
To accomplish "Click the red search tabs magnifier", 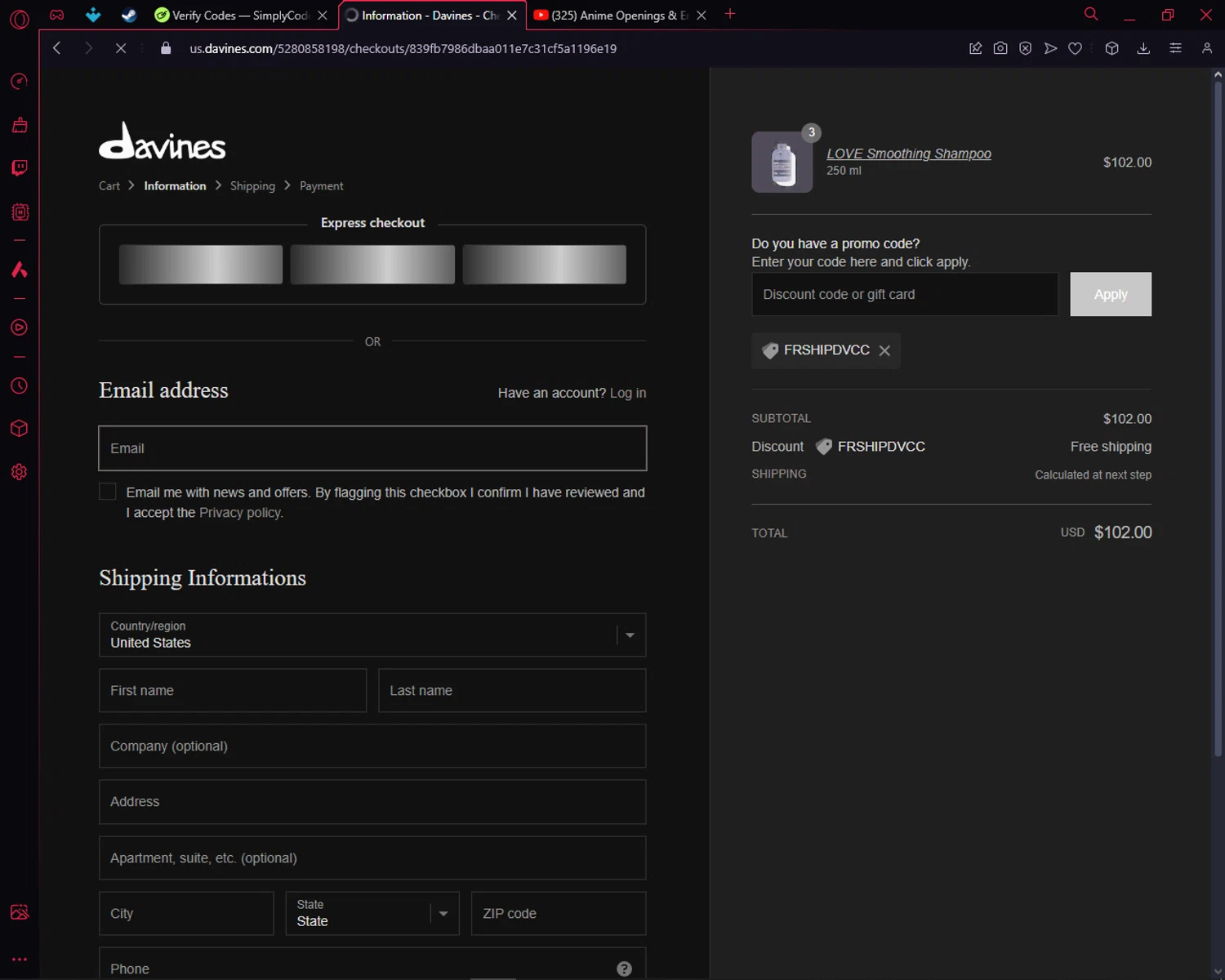I will (1091, 15).
